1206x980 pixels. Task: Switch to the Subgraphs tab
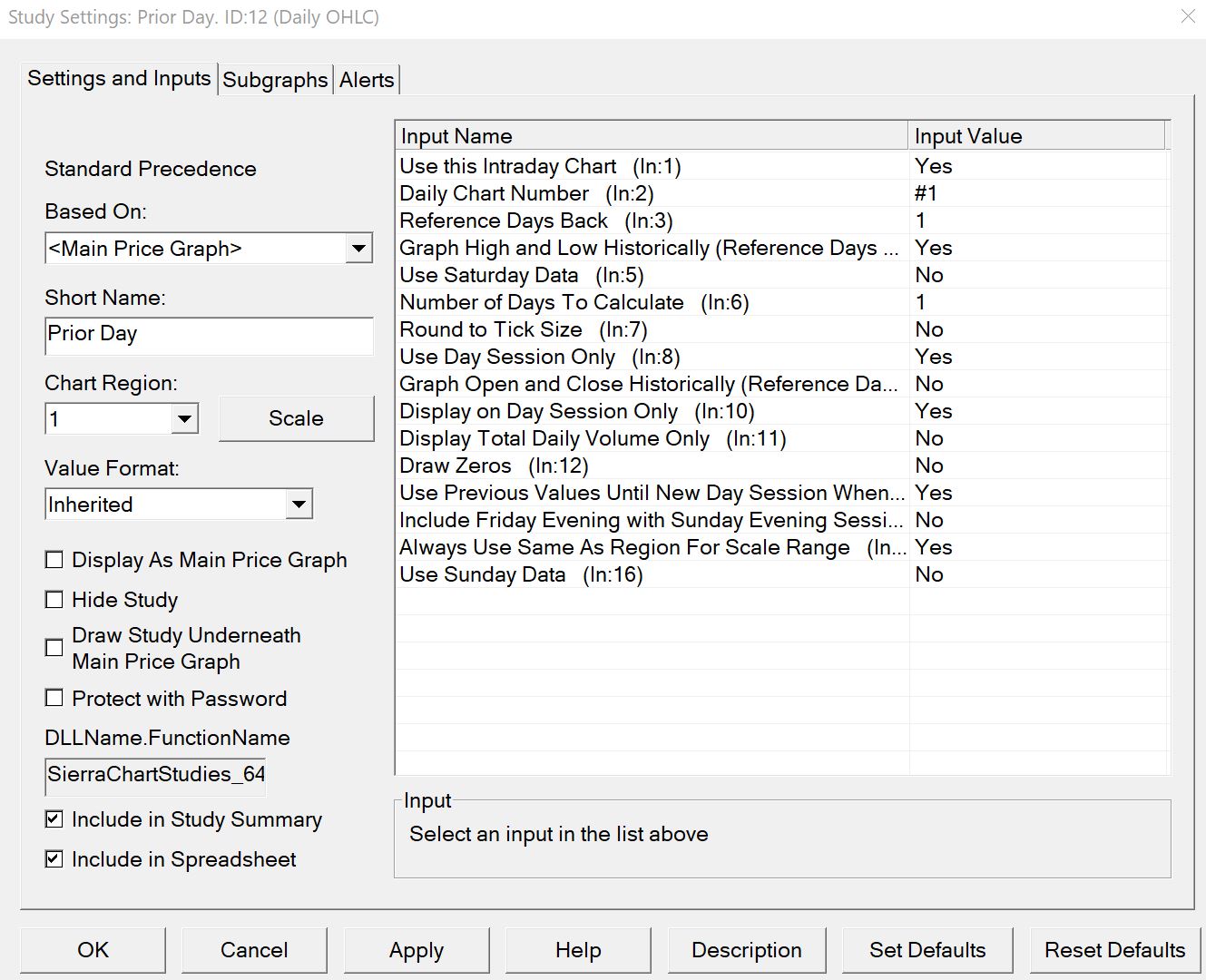275,80
